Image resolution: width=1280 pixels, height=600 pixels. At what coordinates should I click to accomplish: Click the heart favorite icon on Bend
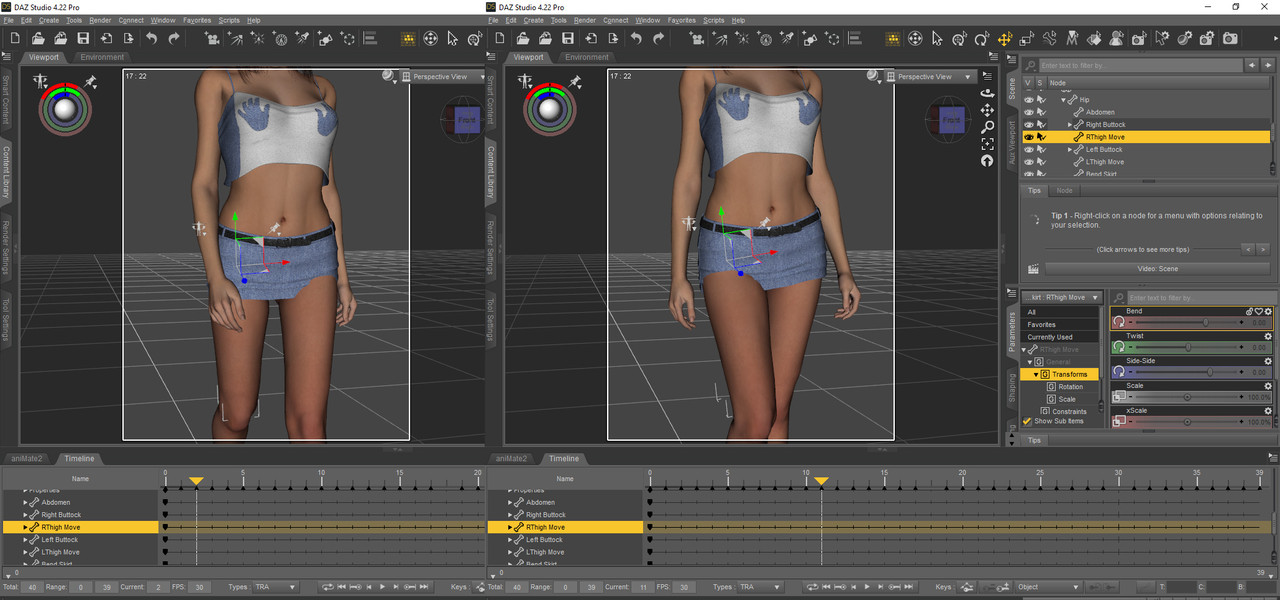(x=1259, y=312)
